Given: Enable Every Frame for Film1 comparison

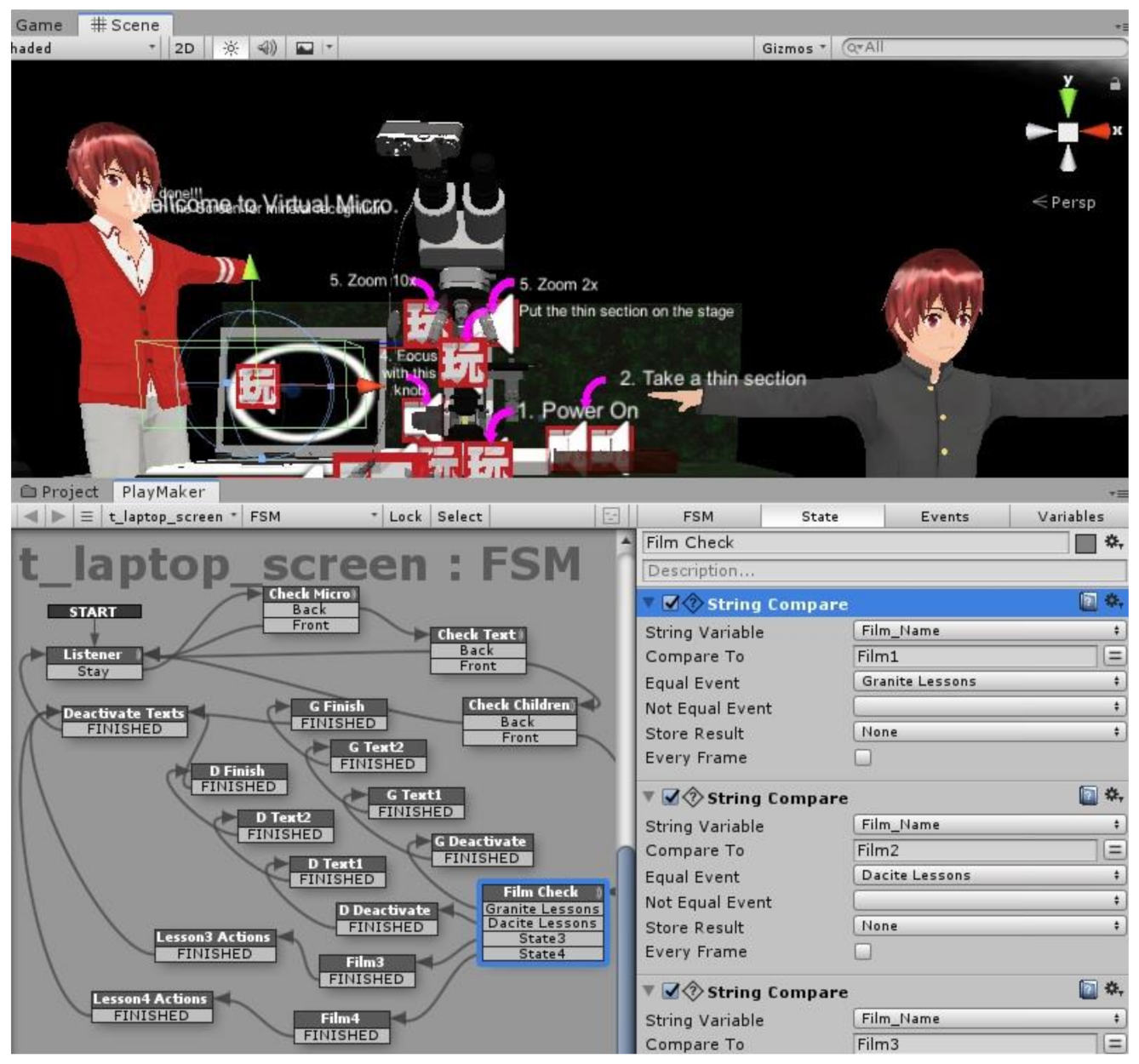Looking at the screenshot, I should tap(863, 758).
